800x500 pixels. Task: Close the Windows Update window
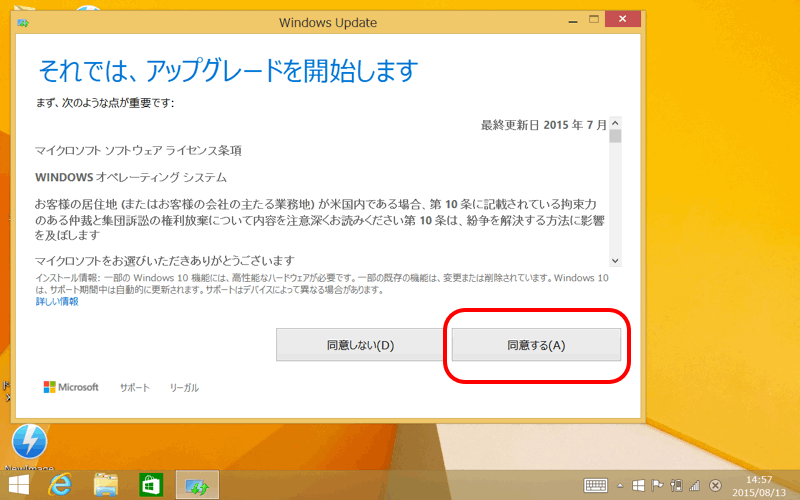click(623, 20)
